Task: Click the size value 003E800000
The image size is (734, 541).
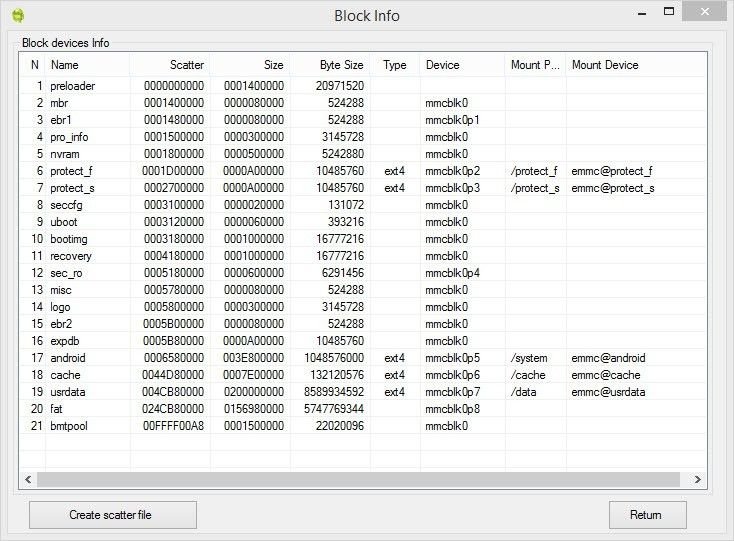Action: 253,358
